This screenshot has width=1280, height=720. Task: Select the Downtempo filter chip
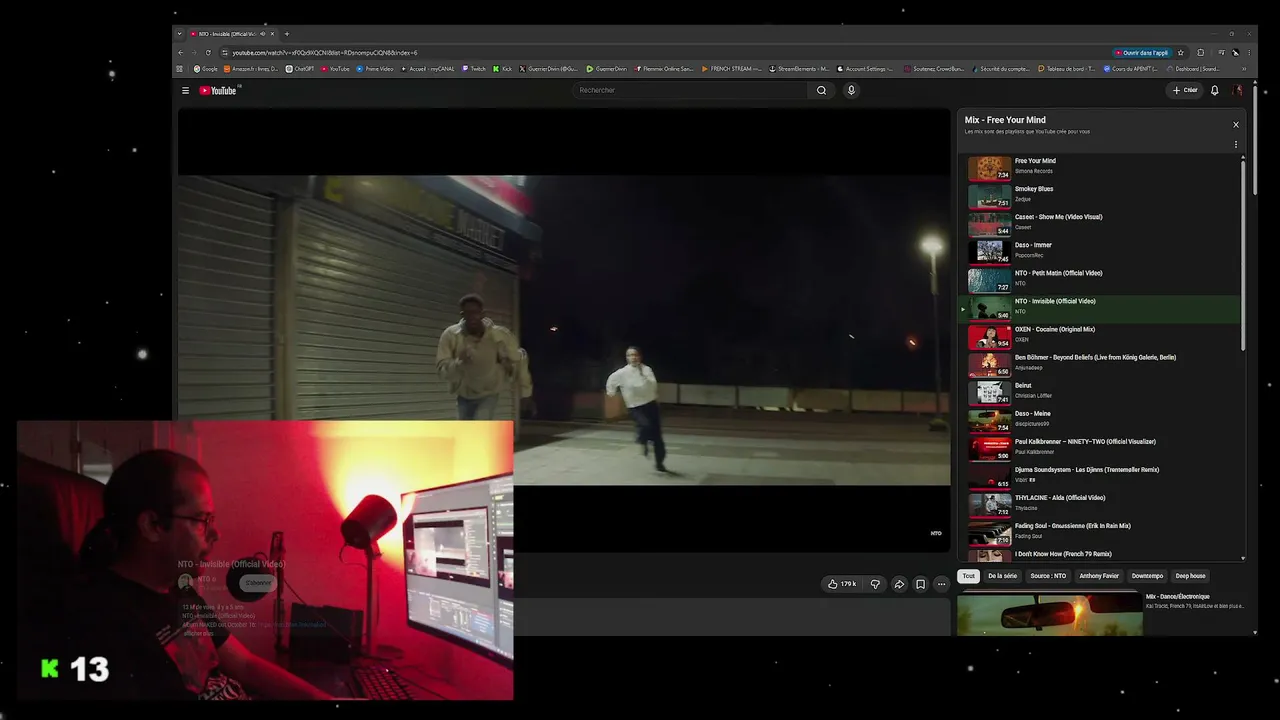tap(1147, 576)
